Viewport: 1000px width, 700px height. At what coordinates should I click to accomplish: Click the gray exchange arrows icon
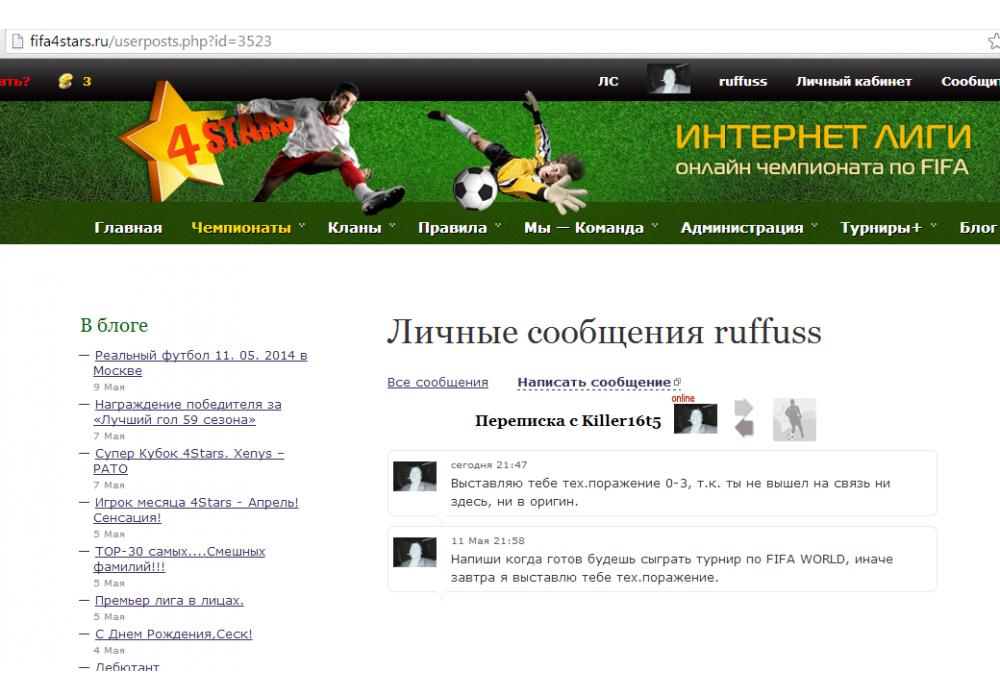[744, 418]
